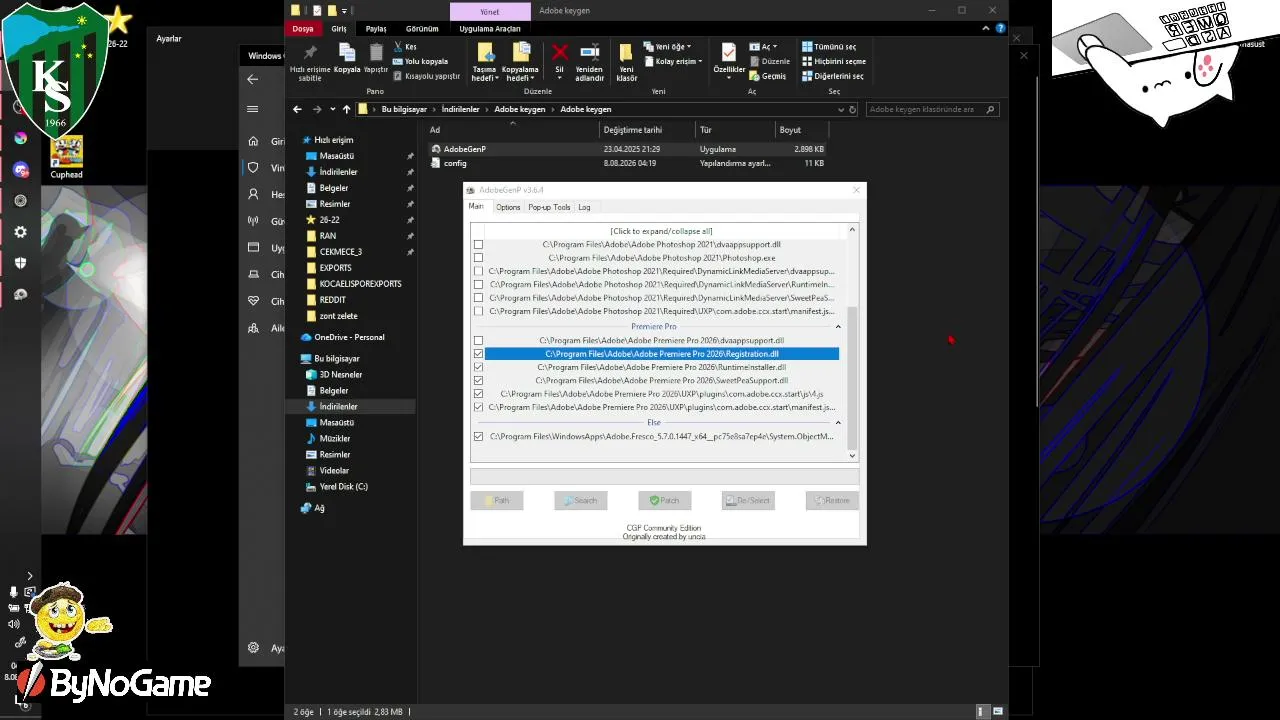Click the Path button in AdobeGenP
The image size is (1280, 720).
click(x=497, y=500)
